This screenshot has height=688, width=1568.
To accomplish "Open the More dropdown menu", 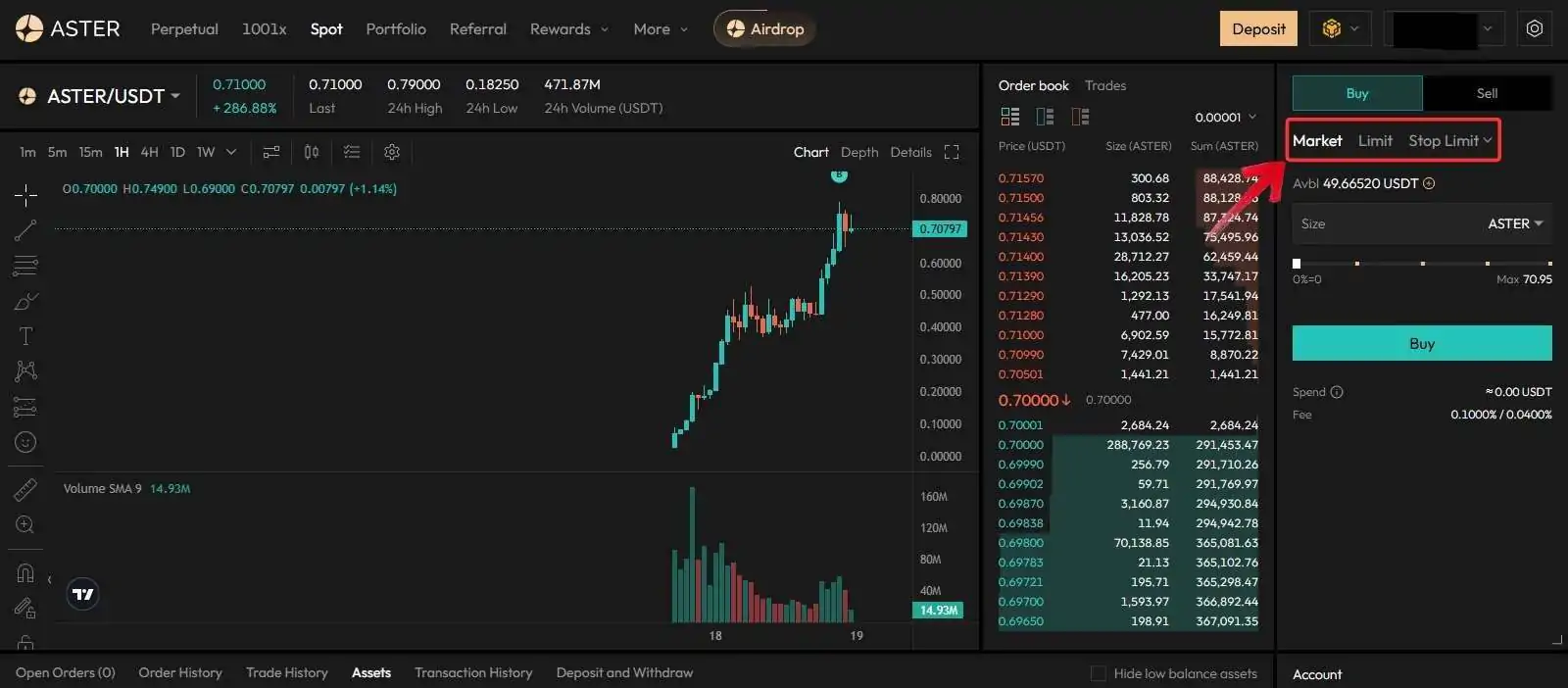I will [x=661, y=29].
